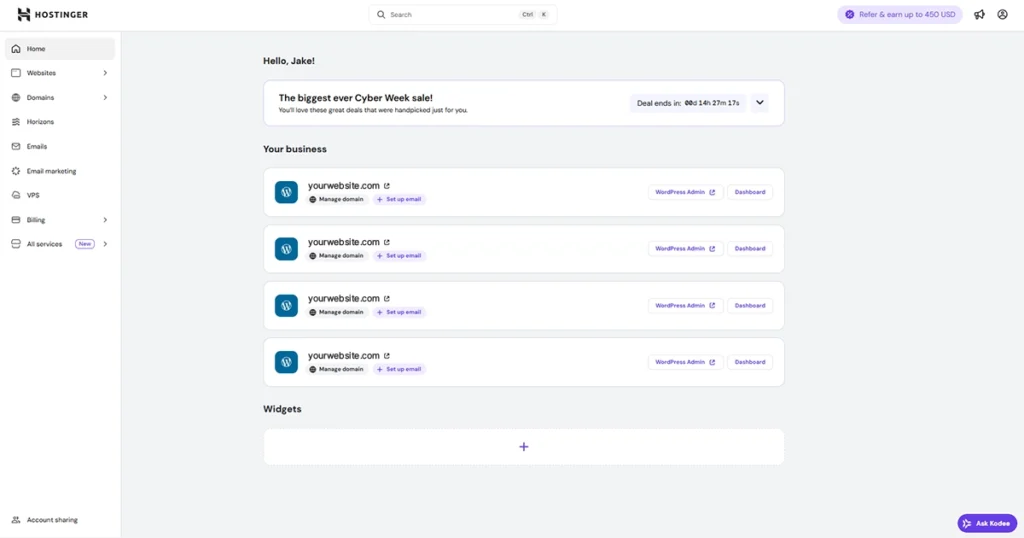1024x538 pixels.
Task: Open Ask Kodee chat button
Action: 987,523
